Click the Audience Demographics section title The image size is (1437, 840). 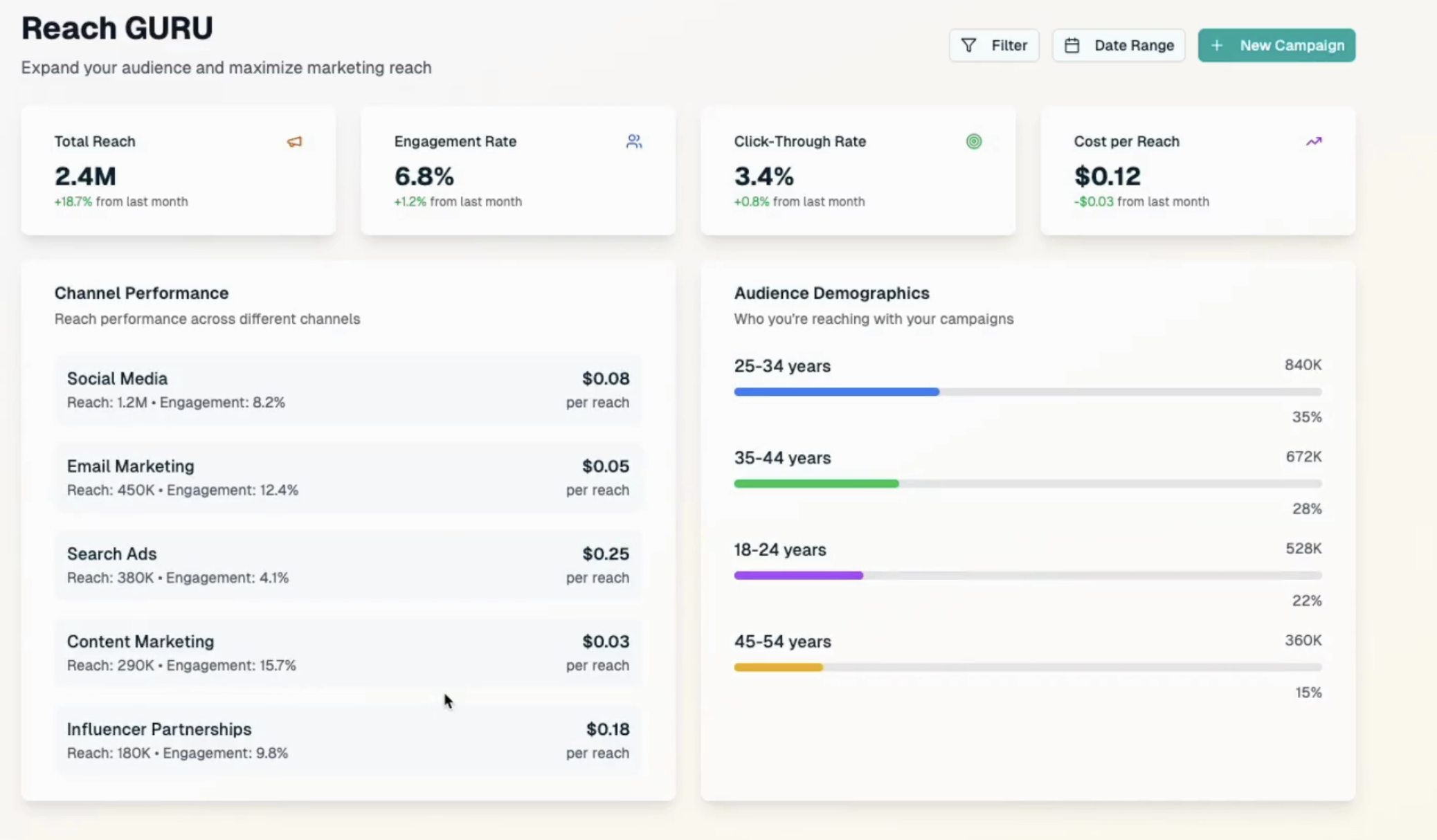(831, 293)
